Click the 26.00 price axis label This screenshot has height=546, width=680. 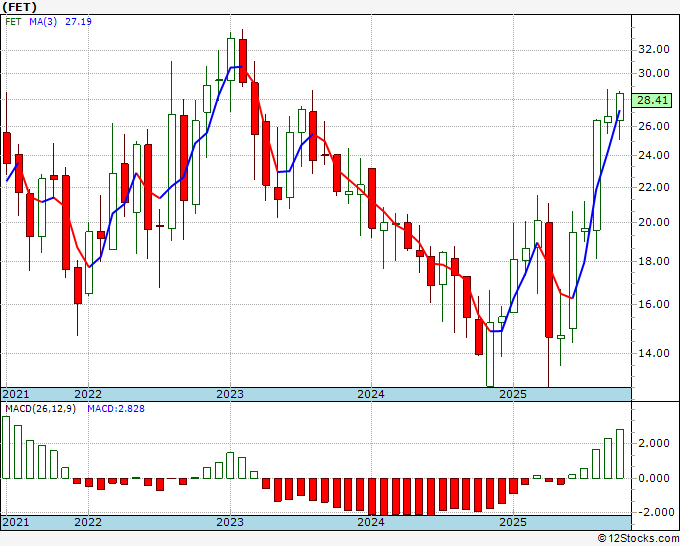654,126
